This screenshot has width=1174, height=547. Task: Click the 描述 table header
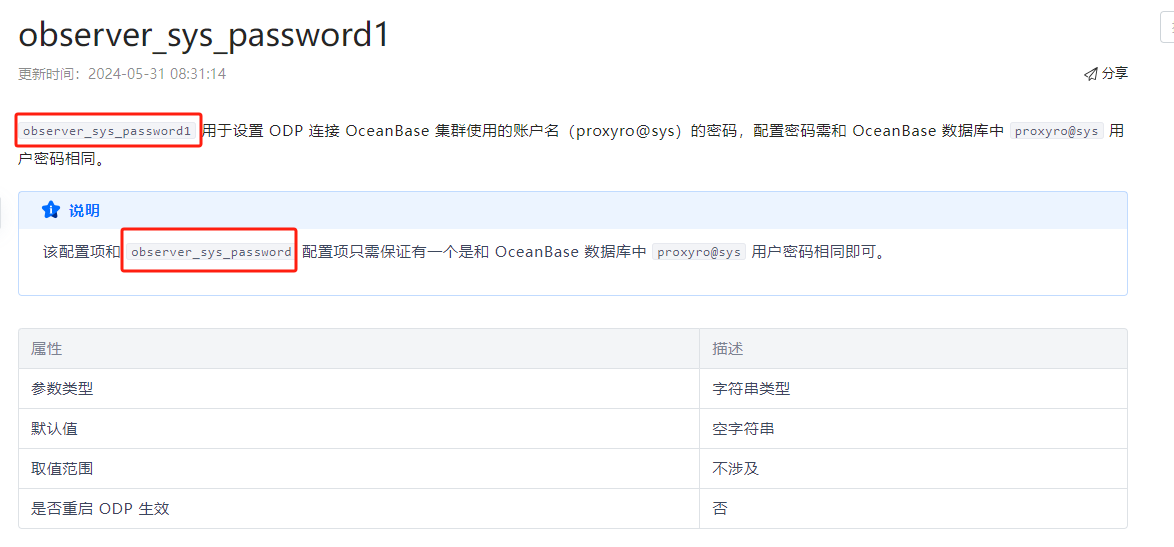(913, 349)
